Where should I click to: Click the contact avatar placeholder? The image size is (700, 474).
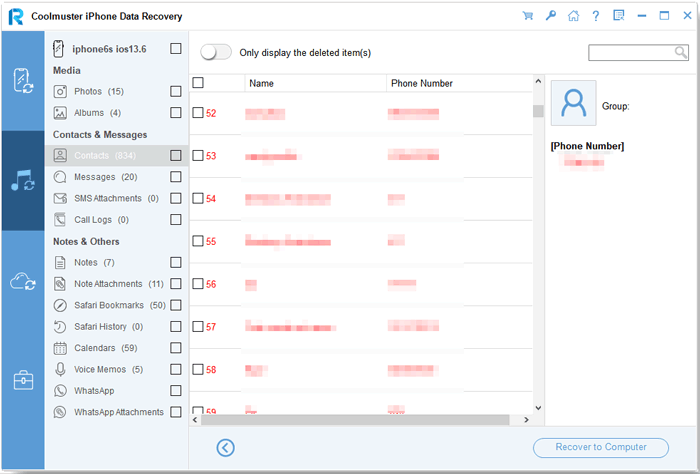tap(574, 103)
